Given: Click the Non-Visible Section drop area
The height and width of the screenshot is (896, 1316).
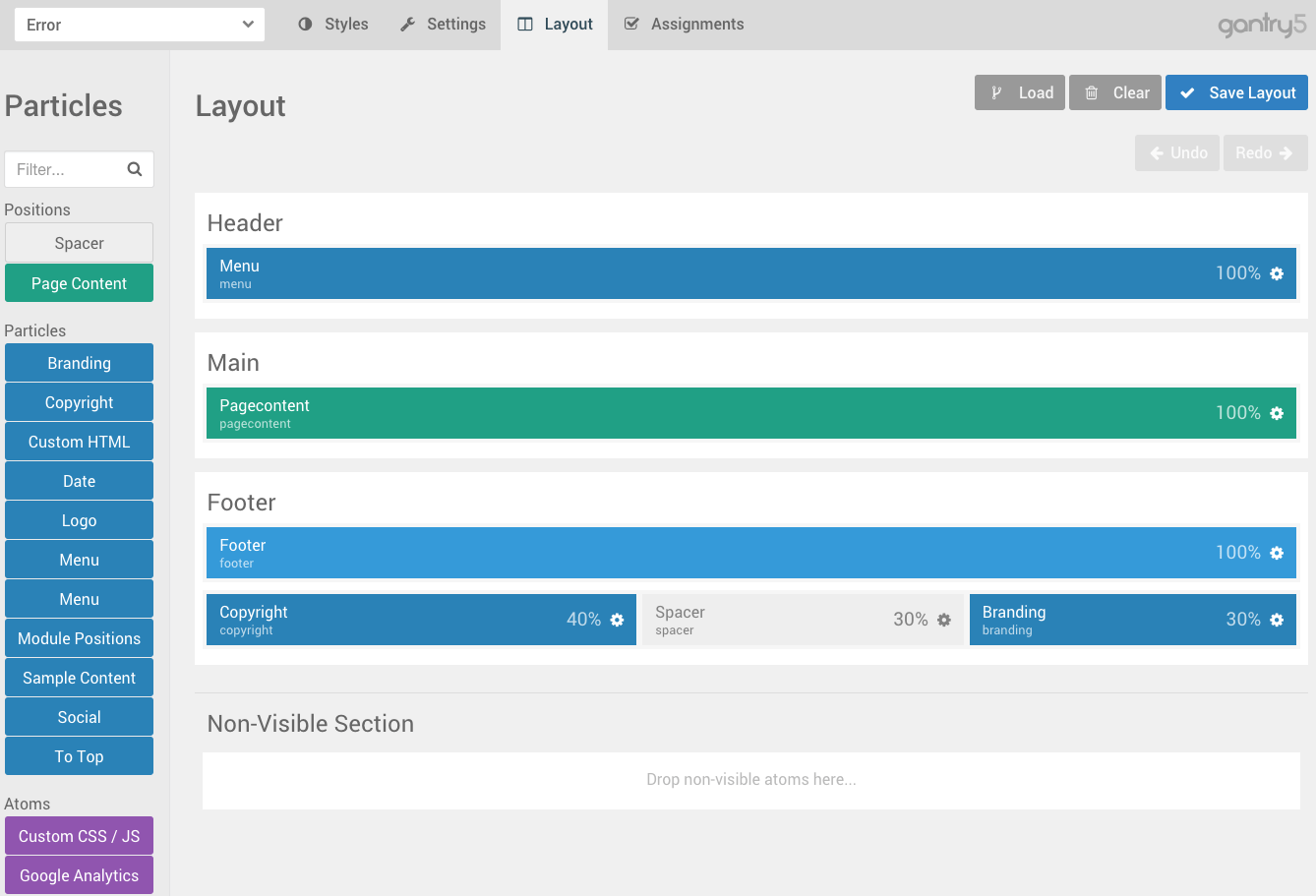Looking at the screenshot, I should point(750,780).
